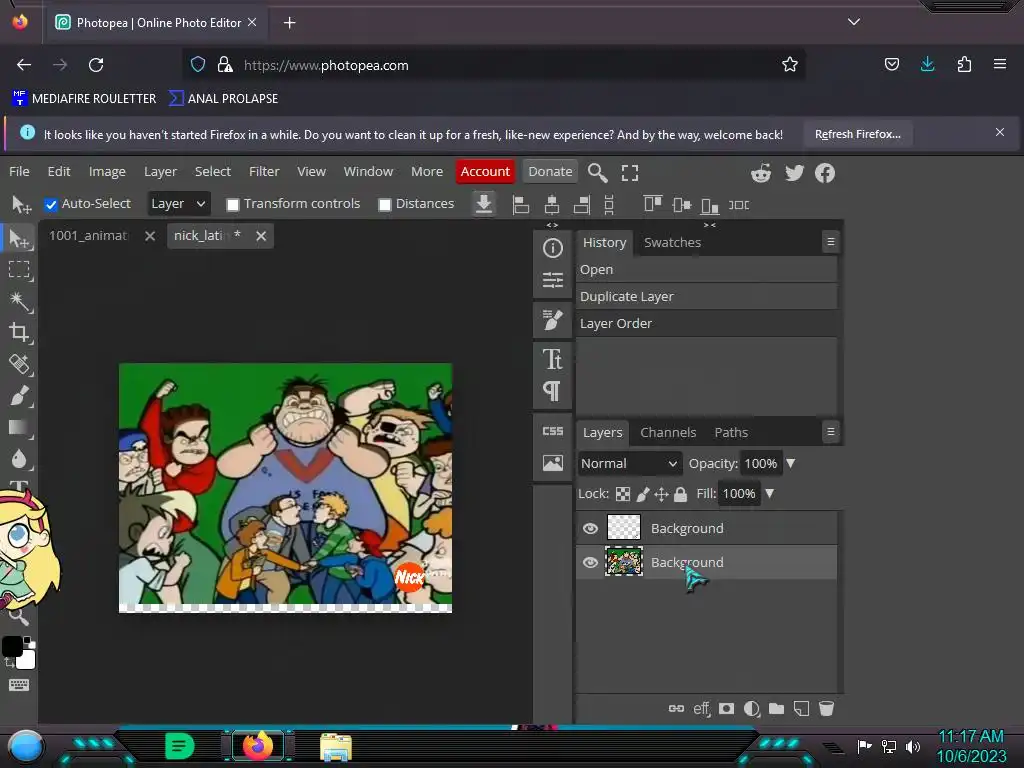Open the on-screen keyboard icon
Image resolution: width=1024 pixels, height=768 pixels.
coord(18,684)
